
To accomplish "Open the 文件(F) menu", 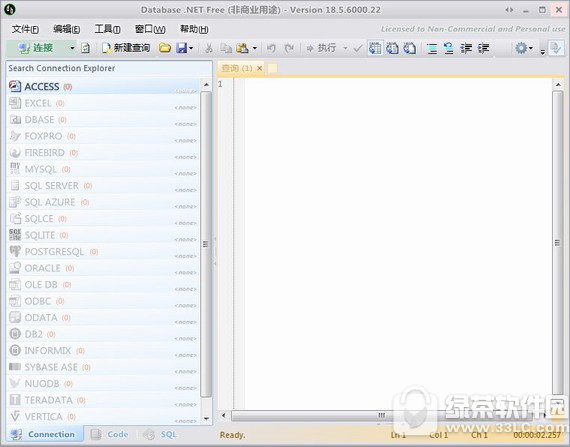I will click(25, 29).
